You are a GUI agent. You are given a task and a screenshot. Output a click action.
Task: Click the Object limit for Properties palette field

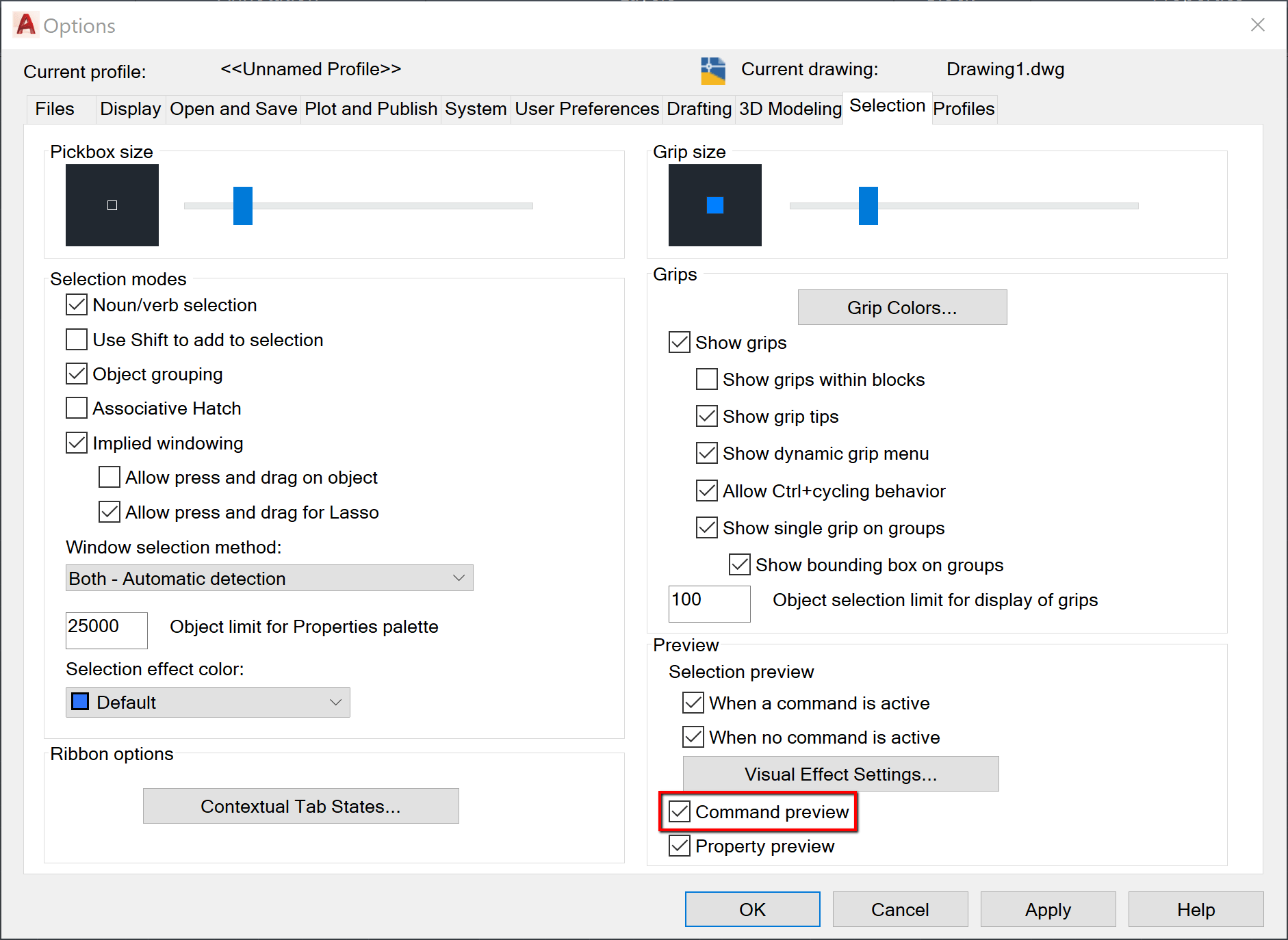106,630
